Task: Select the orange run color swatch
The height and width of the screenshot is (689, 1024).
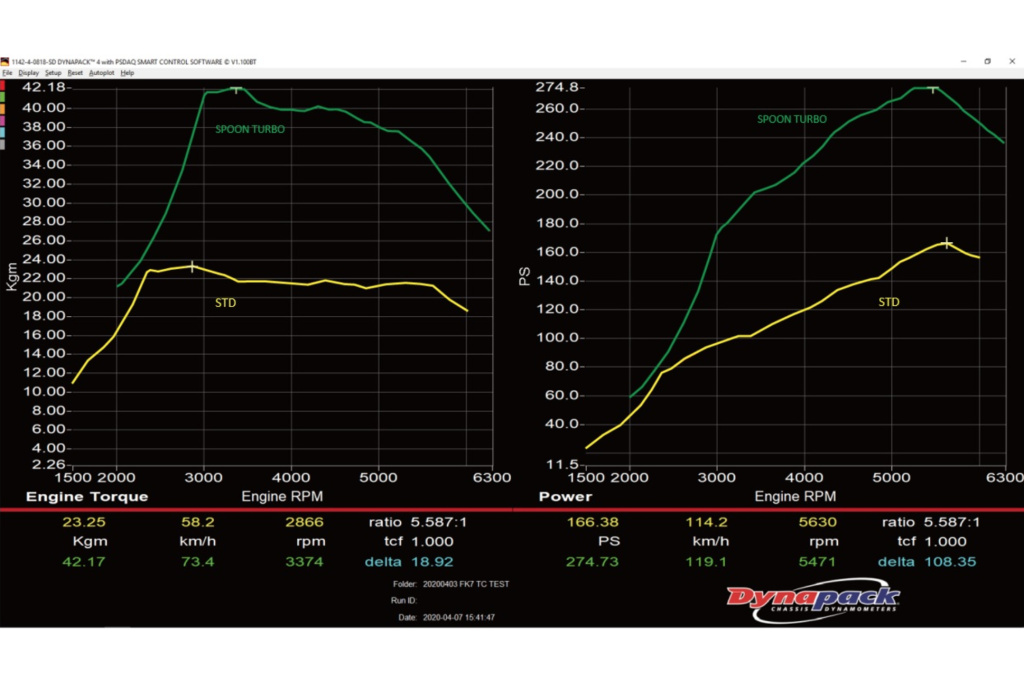Action: pos(4,108)
